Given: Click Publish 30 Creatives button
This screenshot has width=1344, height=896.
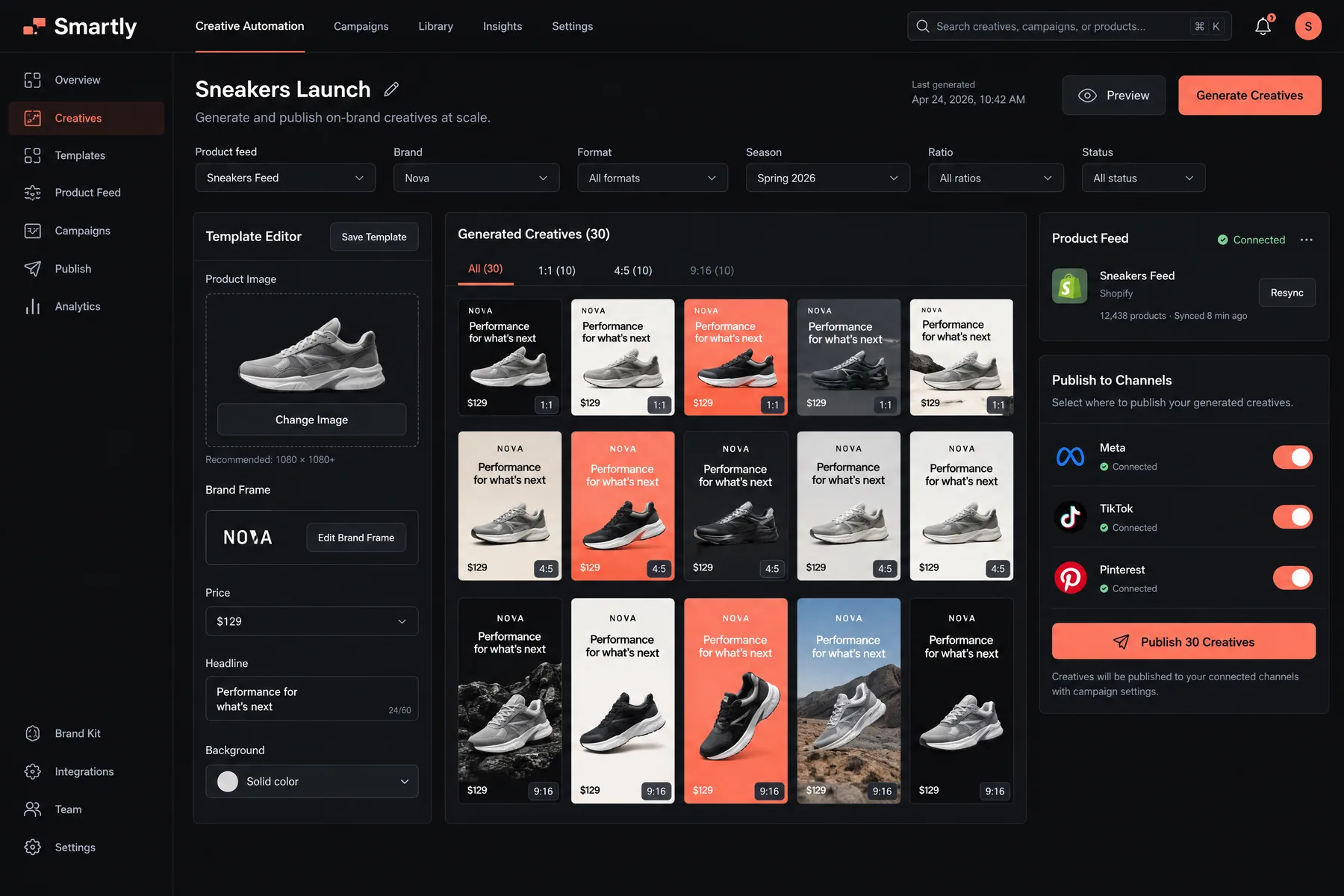Looking at the screenshot, I should tap(1183, 641).
